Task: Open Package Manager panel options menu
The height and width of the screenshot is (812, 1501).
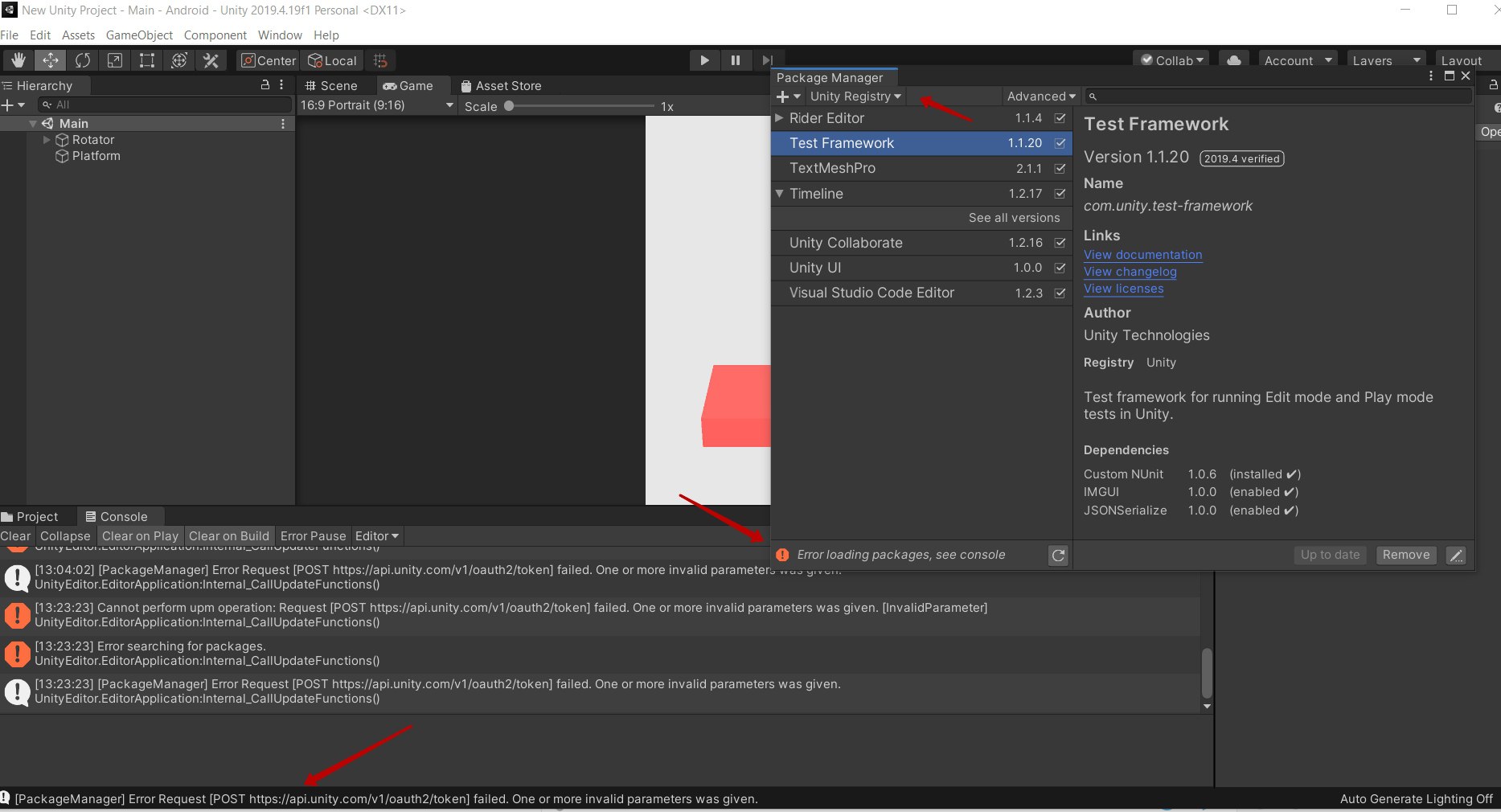Action: tap(1431, 76)
